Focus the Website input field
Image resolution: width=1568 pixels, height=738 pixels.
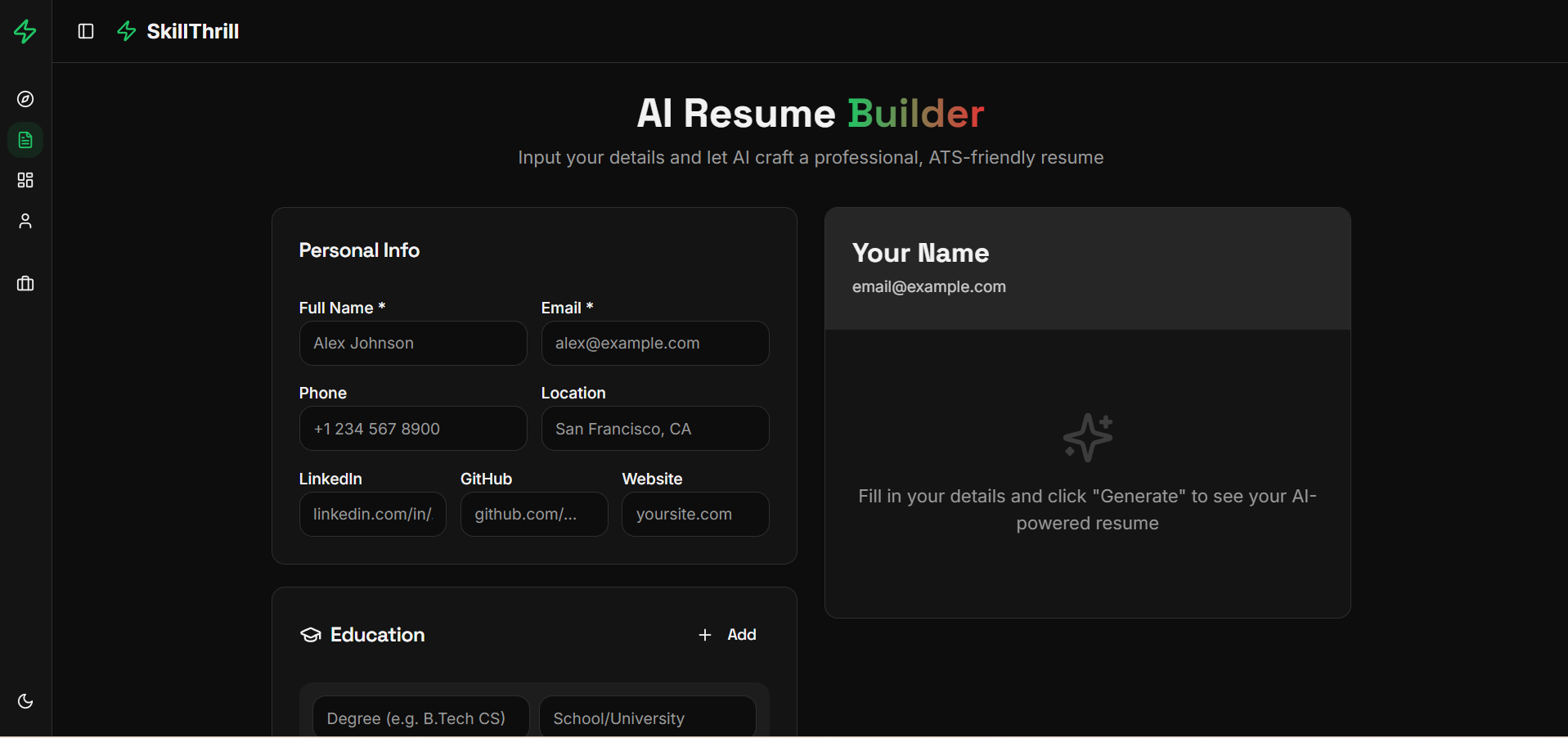pyautogui.click(x=695, y=515)
